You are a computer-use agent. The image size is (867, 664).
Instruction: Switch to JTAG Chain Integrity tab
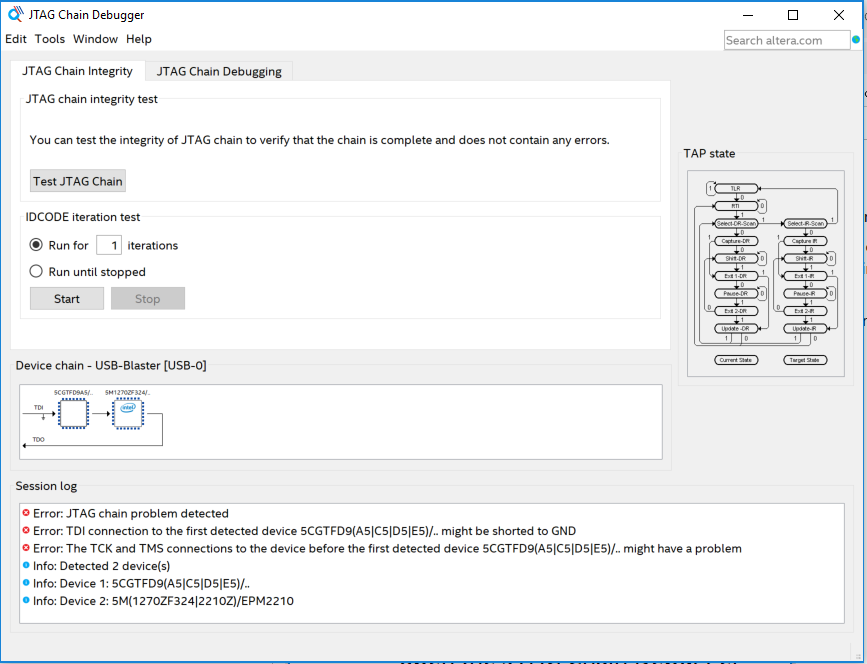pyautogui.click(x=77, y=71)
